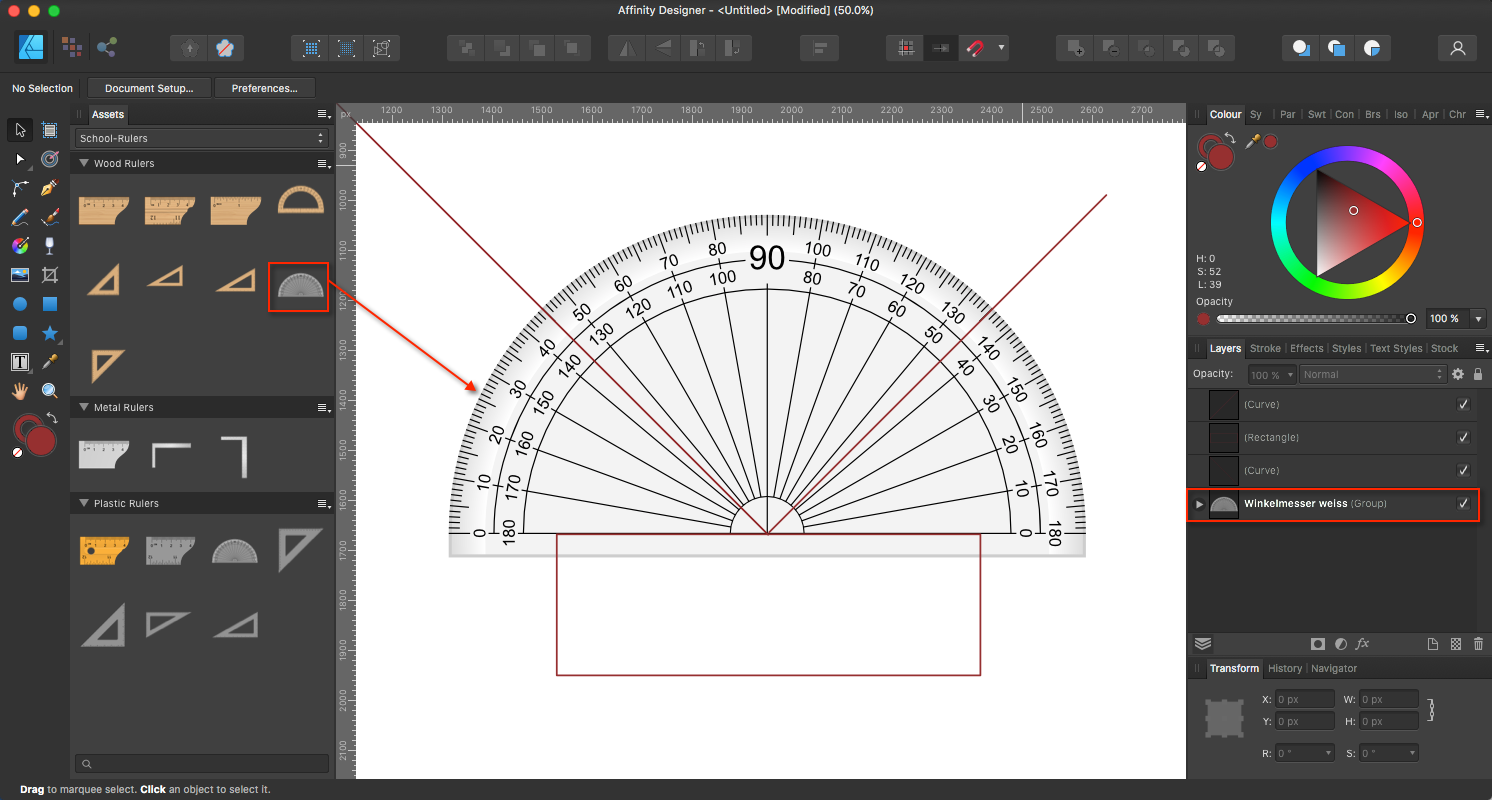Select the View hand tool
The image size is (1492, 800).
point(20,391)
